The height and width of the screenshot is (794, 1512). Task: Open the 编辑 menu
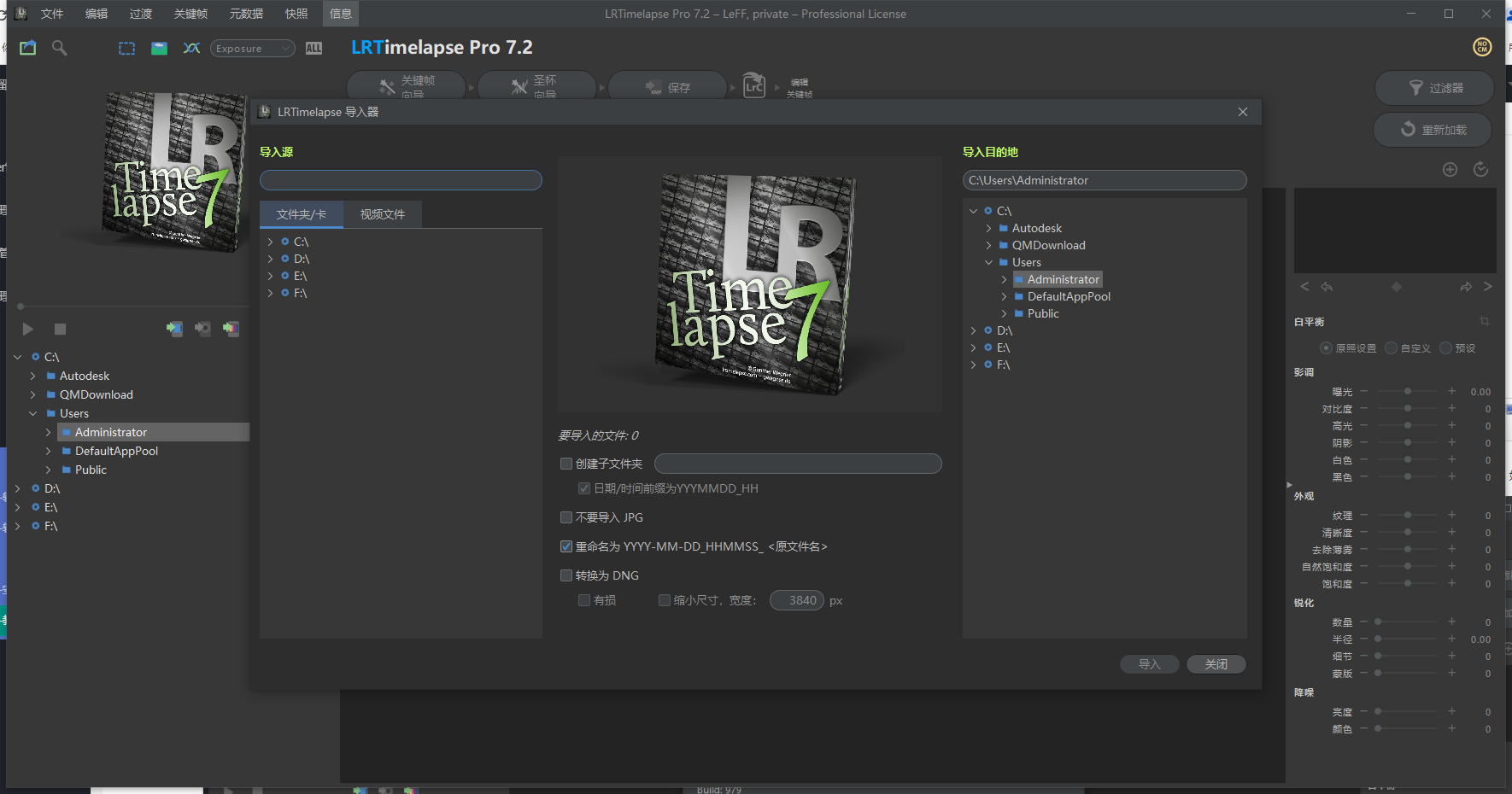click(x=97, y=14)
